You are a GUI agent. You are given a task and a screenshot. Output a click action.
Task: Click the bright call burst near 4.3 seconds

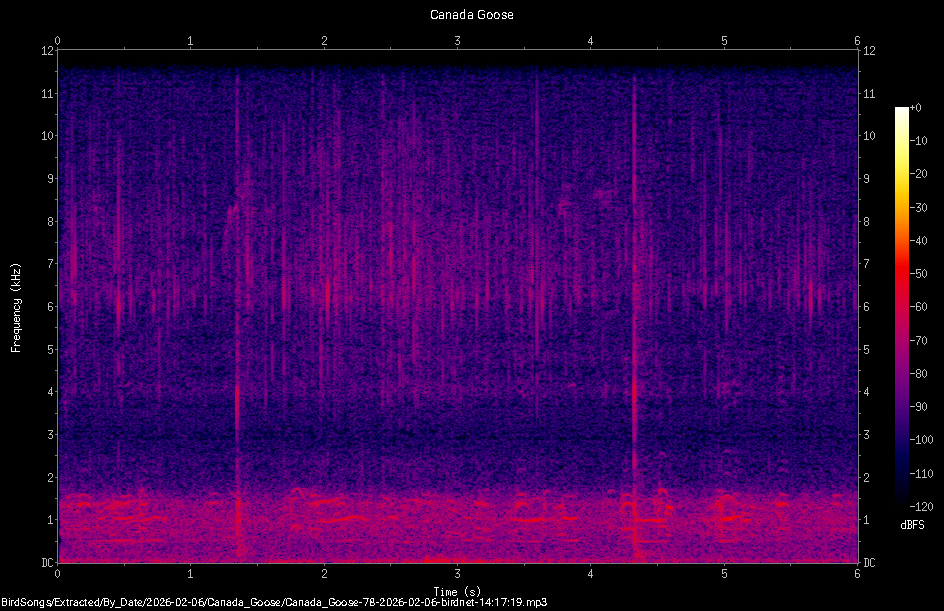click(633, 400)
